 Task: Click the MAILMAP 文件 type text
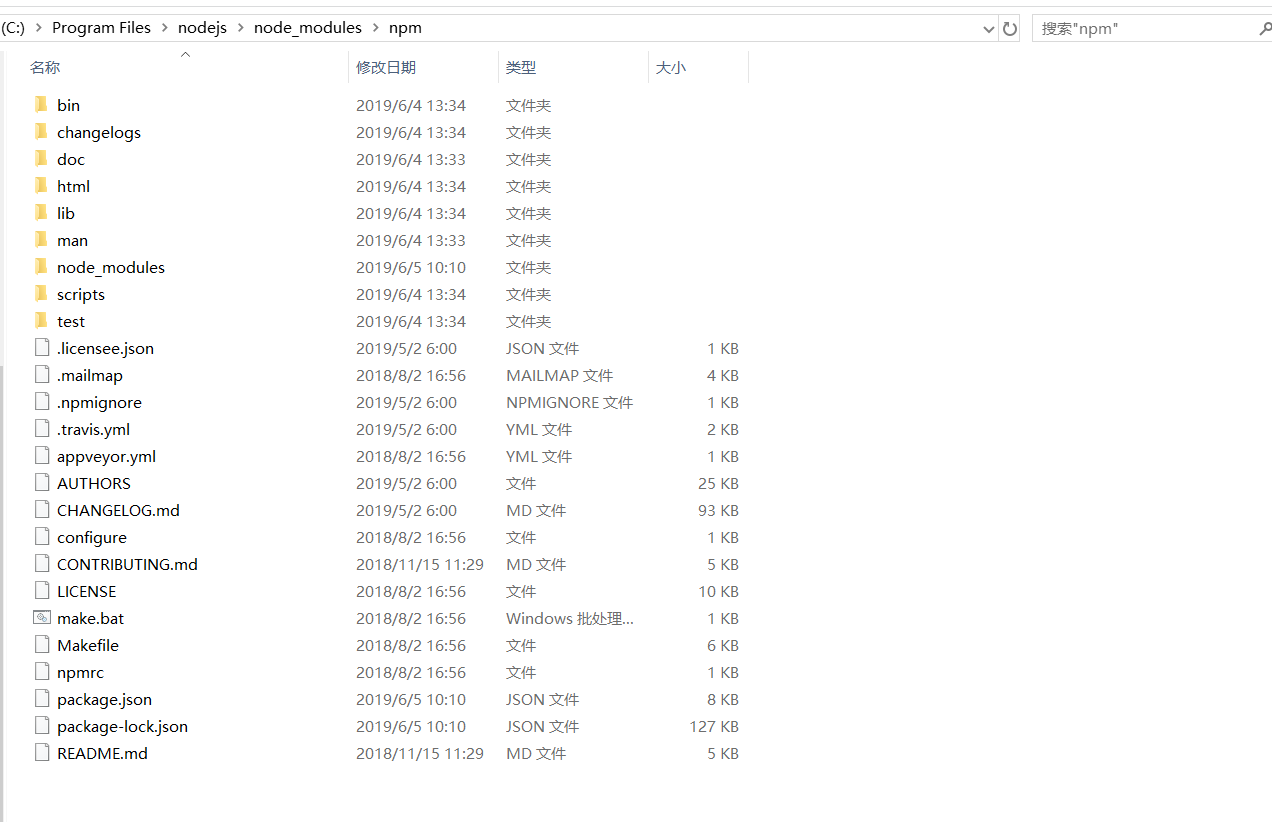pyautogui.click(x=560, y=375)
